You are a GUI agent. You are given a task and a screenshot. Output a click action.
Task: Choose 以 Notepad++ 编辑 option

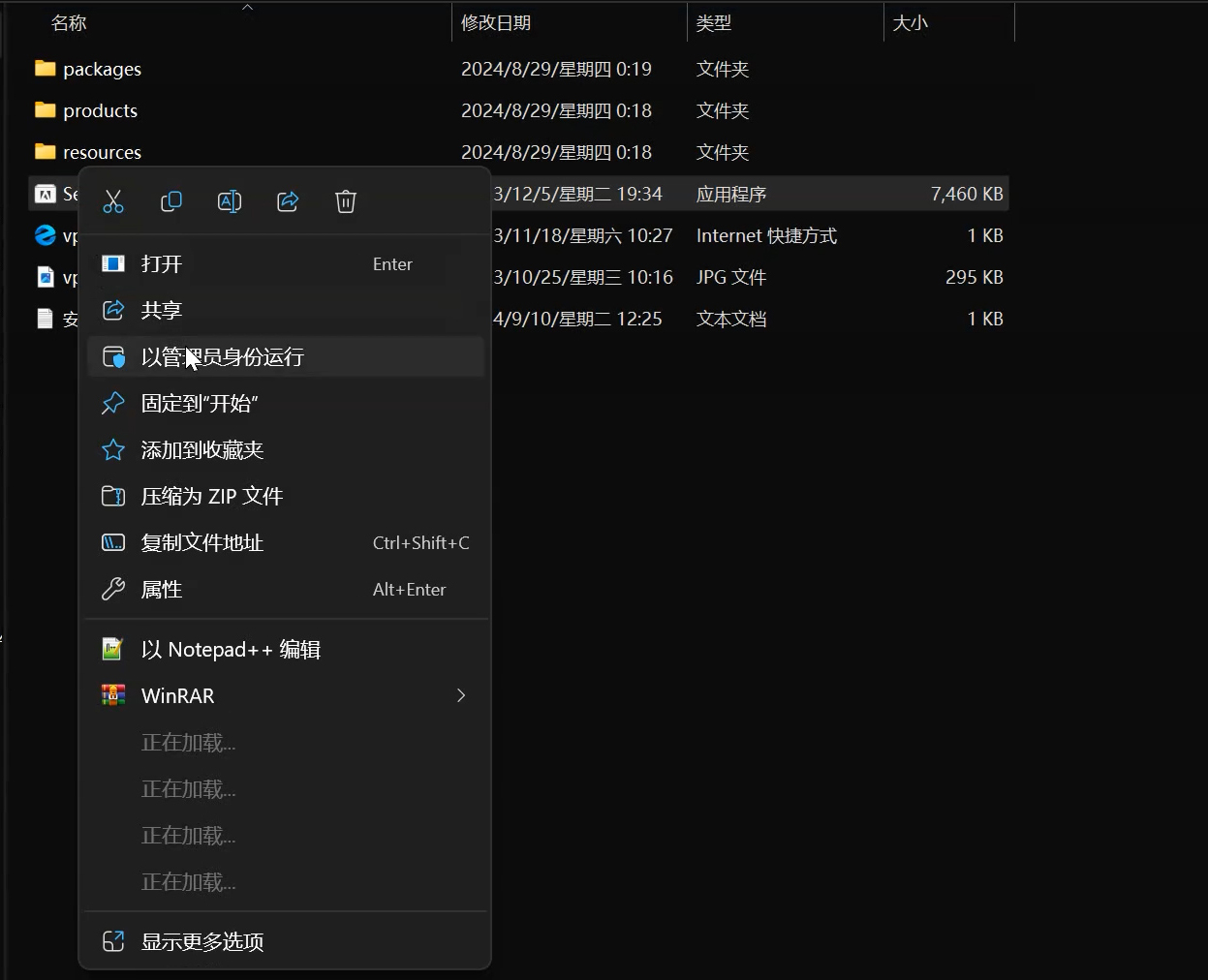[231, 650]
